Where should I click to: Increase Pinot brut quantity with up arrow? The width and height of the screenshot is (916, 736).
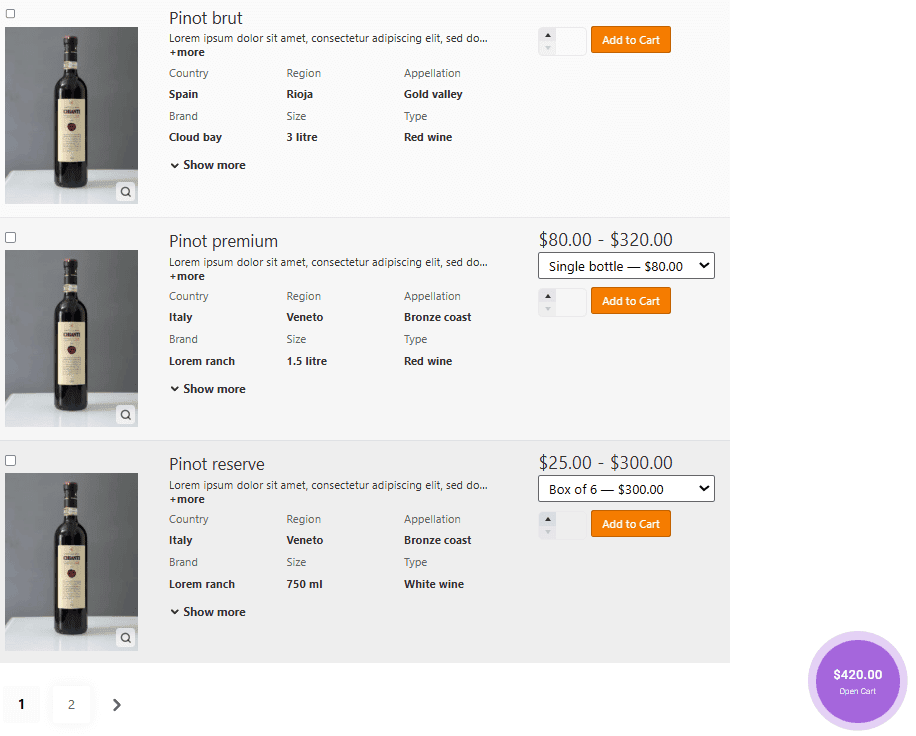(548, 35)
